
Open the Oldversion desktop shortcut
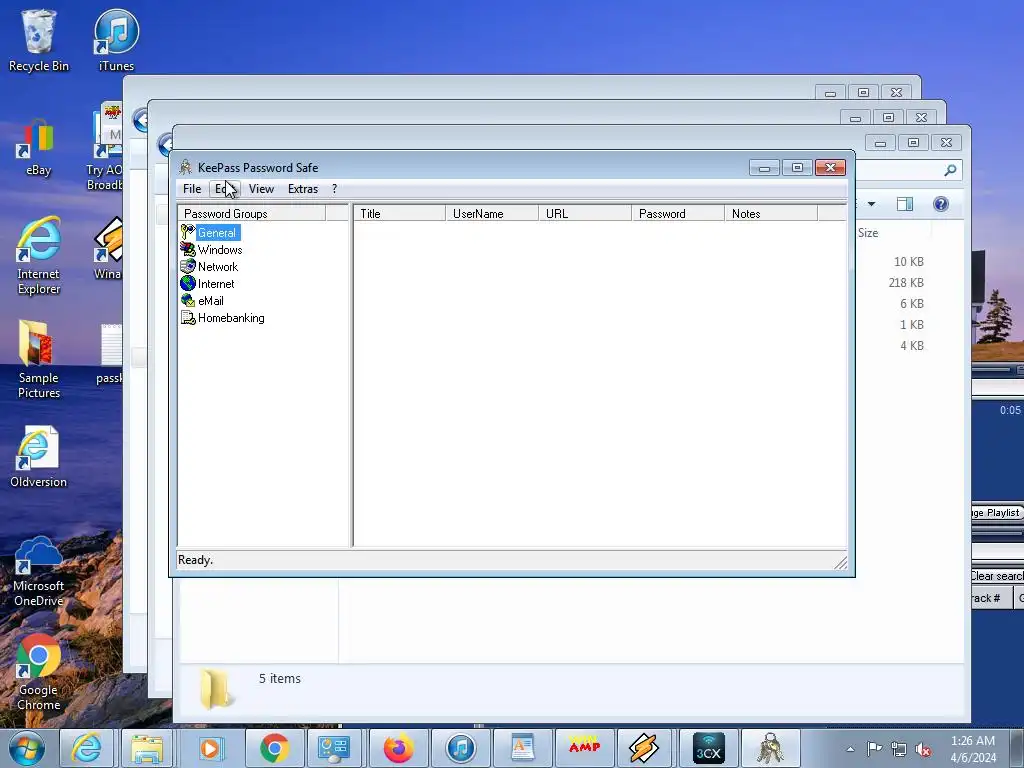39,457
